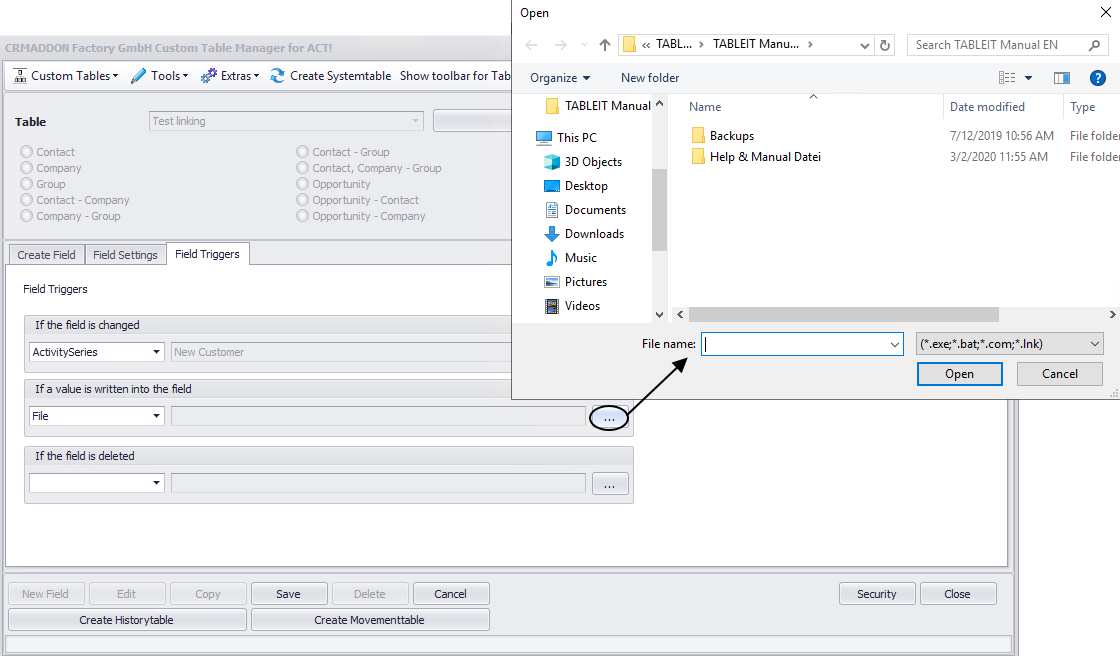The width and height of the screenshot is (1120, 656).
Task: Click the up-one-level navigation arrow
Action: [604, 44]
